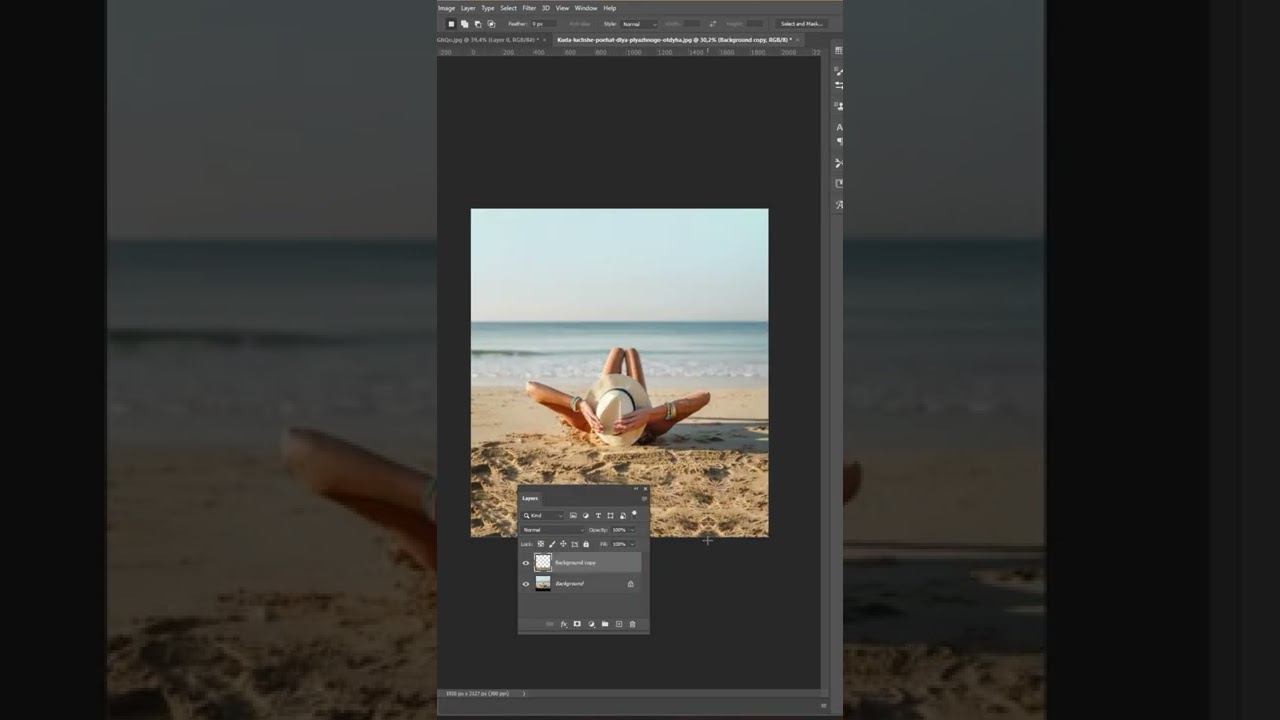Screen dimensions: 1280x720
Task: Filter layers by type (T icon)
Action: coord(598,516)
